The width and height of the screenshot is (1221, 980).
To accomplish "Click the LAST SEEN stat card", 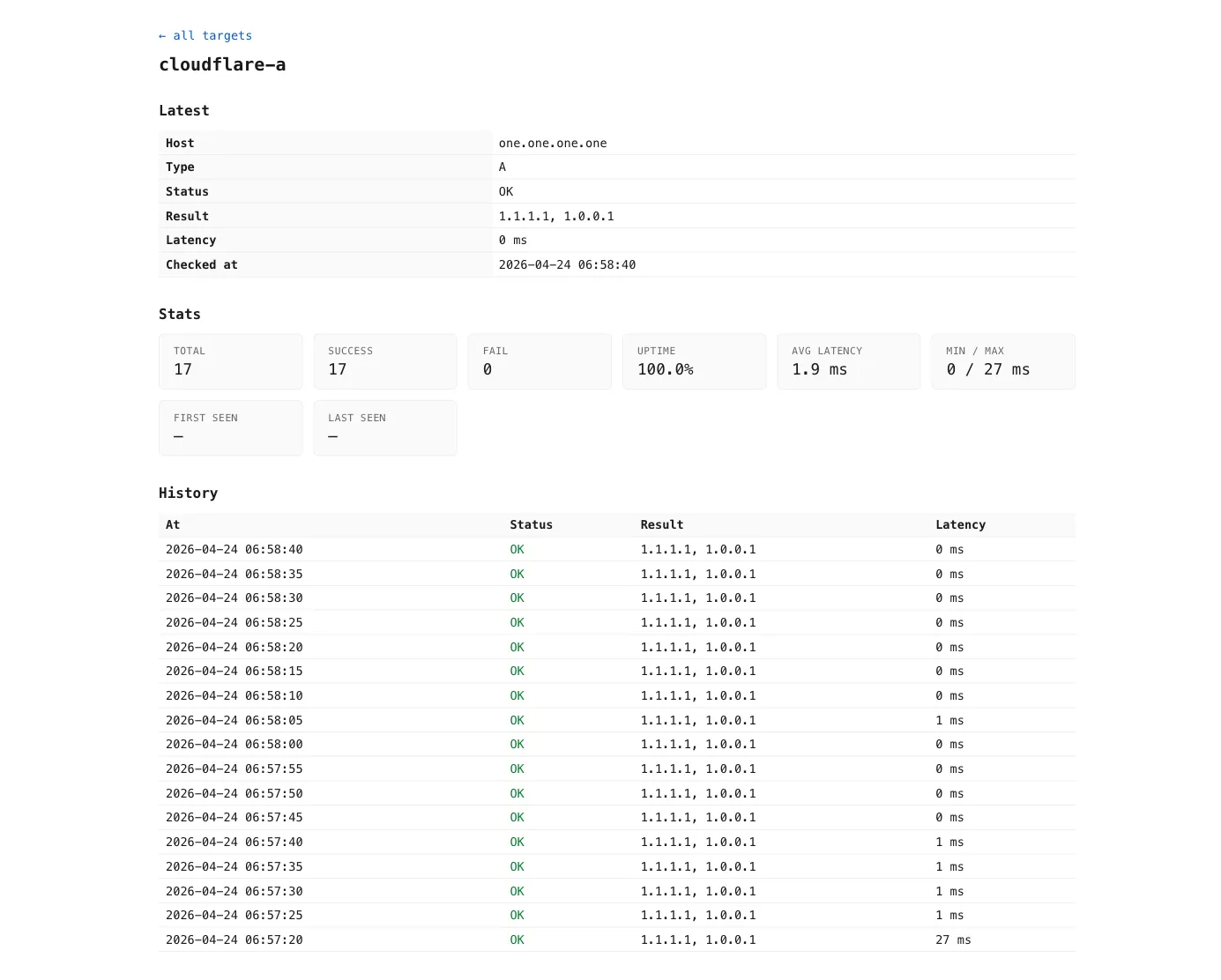I will [384, 427].
